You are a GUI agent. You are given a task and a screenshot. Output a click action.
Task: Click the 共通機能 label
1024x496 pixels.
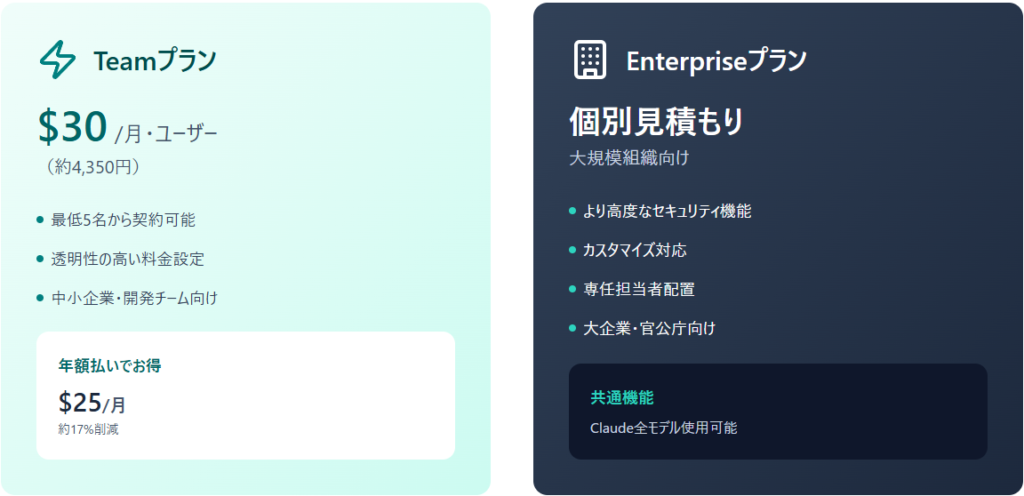(x=622, y=397)
